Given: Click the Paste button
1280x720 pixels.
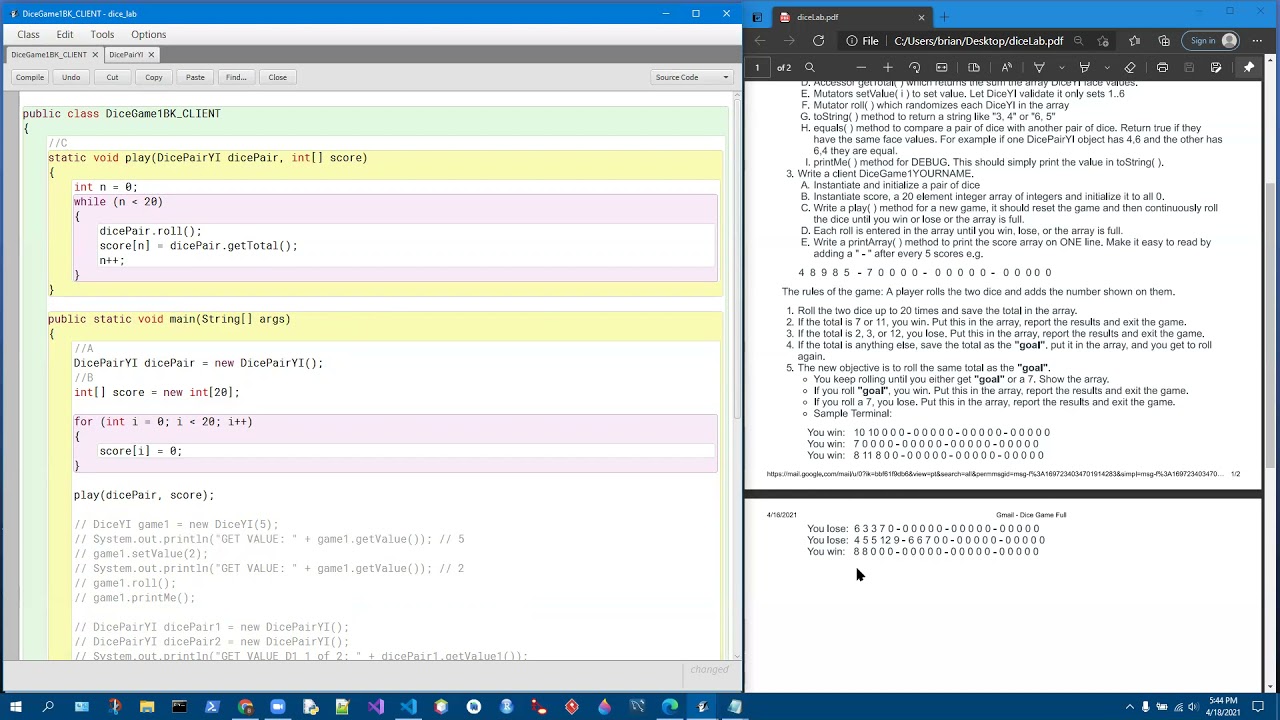Looking at the screenshot, I should pyautogui.click(x=195, y=77).
